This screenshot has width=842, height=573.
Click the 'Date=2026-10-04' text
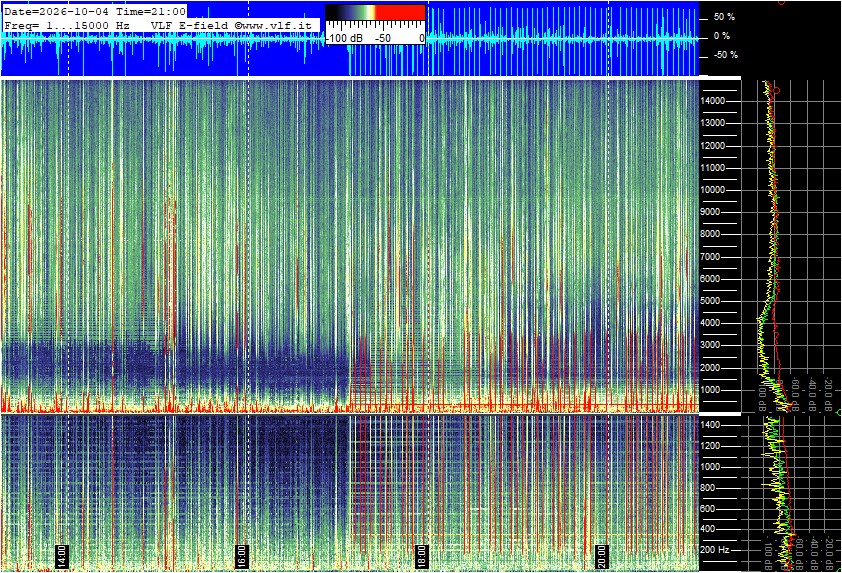coord(57,12)
